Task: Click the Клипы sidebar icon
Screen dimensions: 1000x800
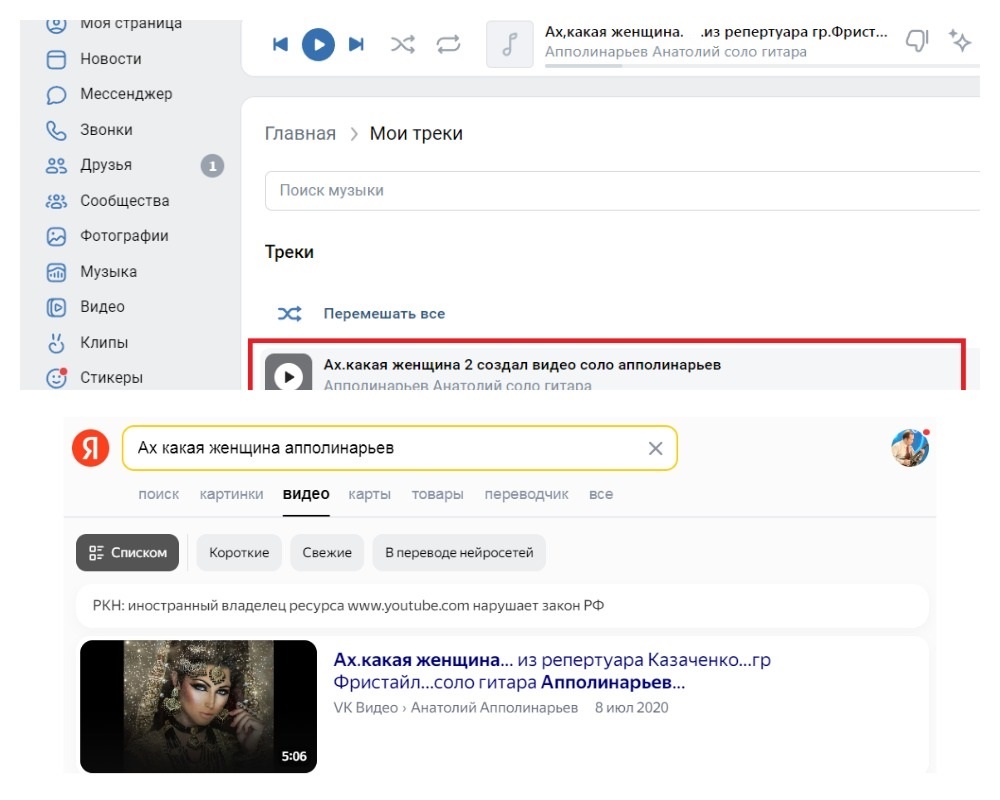Action: click(56, 343)
